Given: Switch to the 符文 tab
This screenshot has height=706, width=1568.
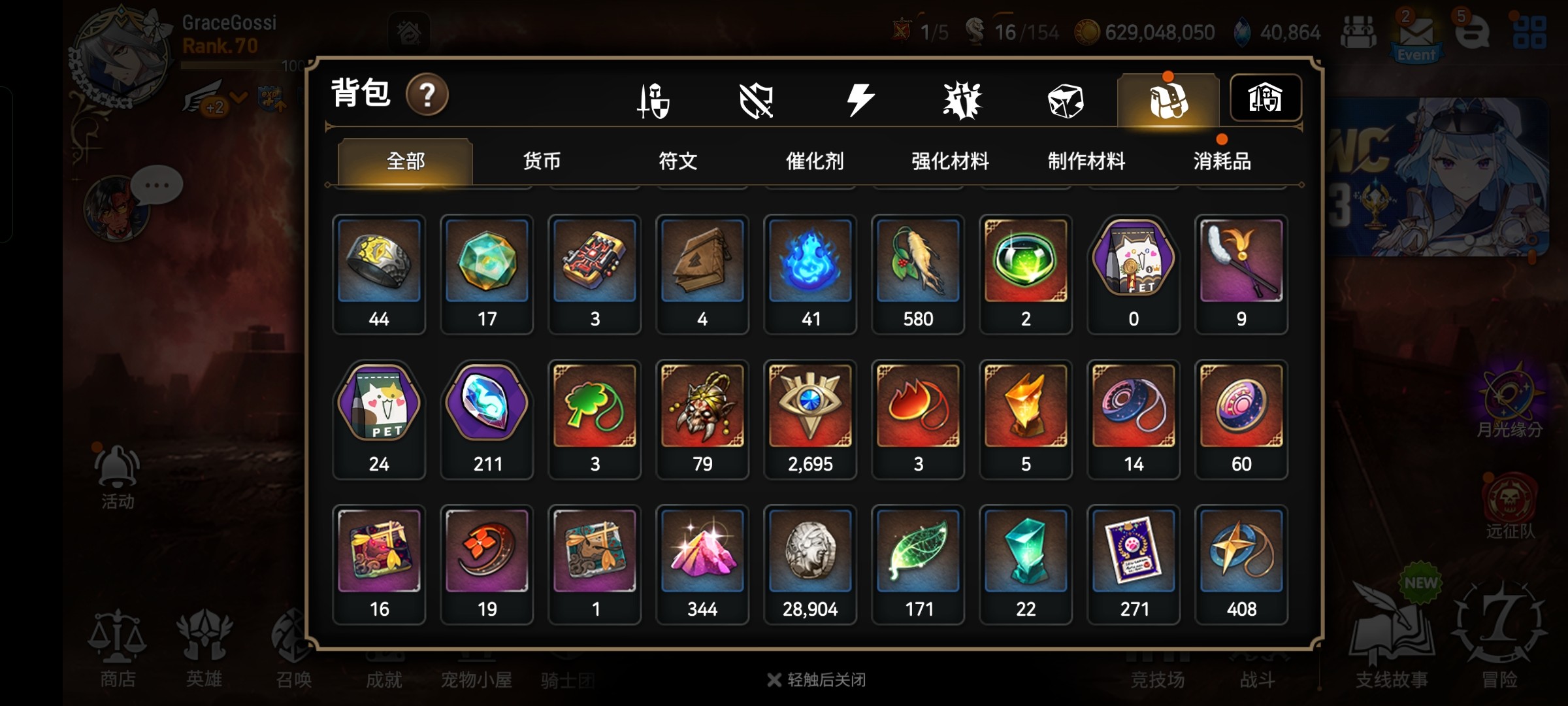Looking at the screenshot, I should click(x=678, y=161).
